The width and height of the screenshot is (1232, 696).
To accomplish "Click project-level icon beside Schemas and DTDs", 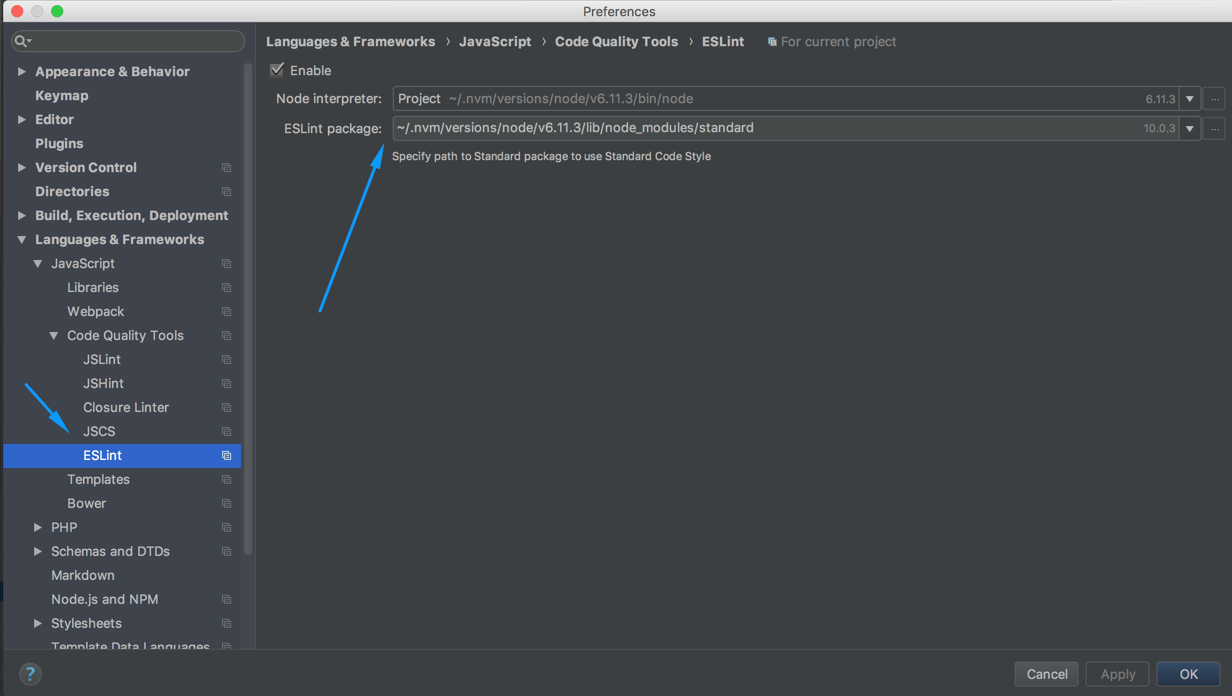I will pos(226,552).
